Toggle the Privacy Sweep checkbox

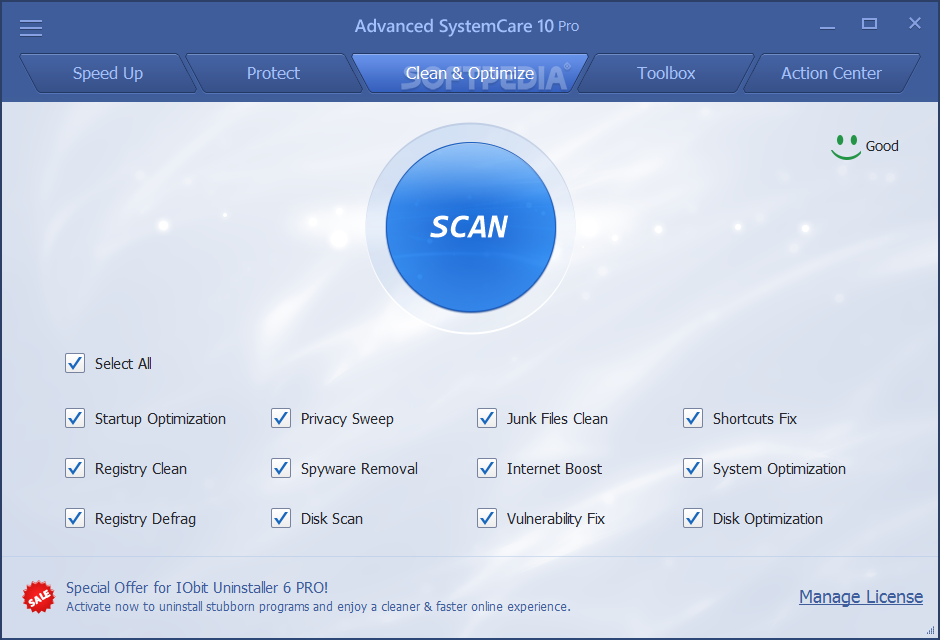pyautogui.click(x=281, y=418)
